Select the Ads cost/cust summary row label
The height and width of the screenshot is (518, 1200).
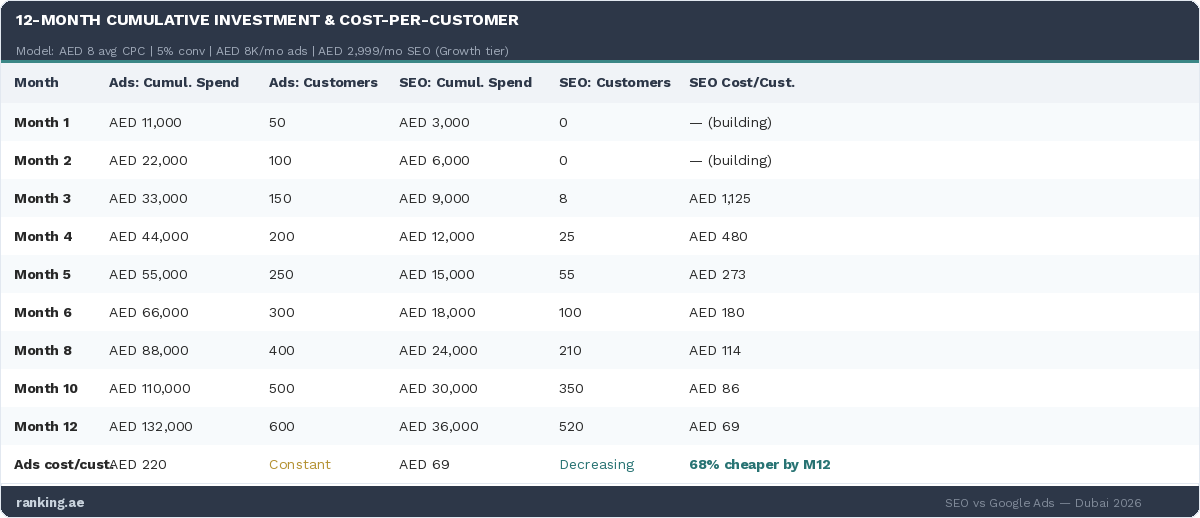[x=60, y=465]
